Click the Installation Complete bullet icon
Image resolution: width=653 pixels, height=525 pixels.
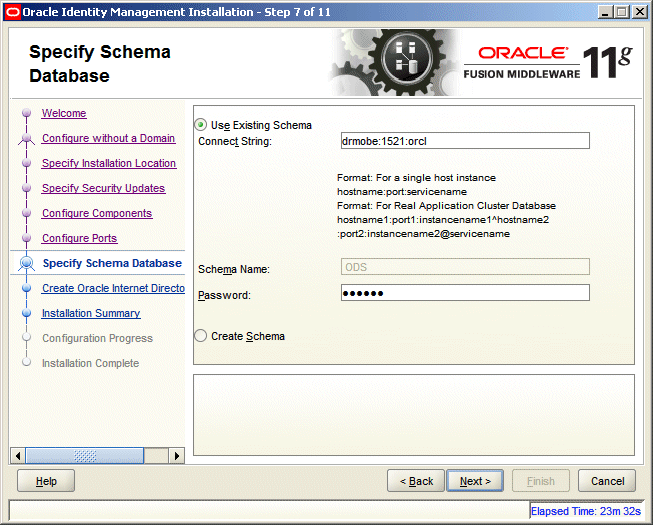[x=27, y=362]
